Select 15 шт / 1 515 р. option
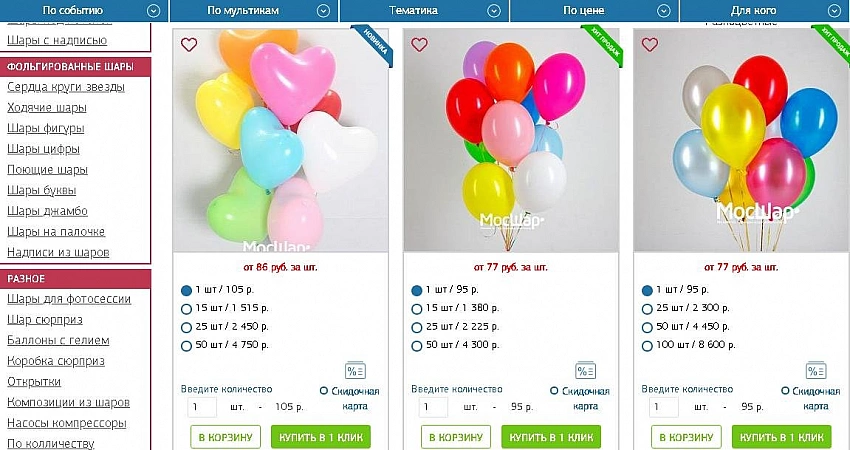Screen dimensions: 850x450 click(x=187, y=309)
